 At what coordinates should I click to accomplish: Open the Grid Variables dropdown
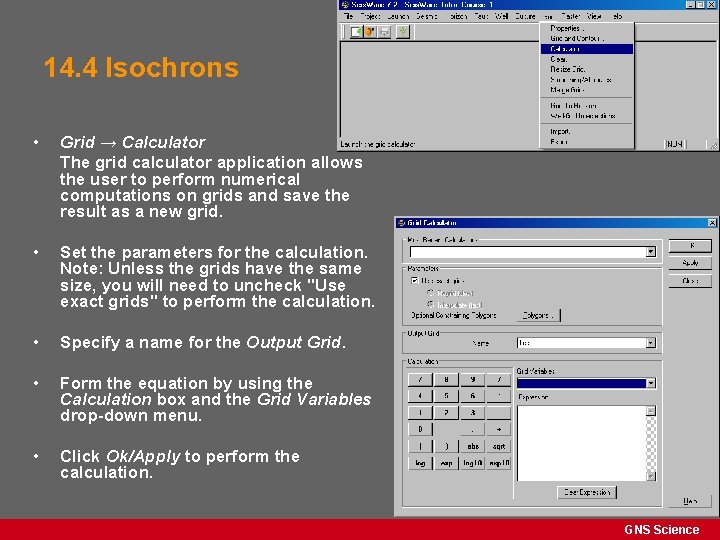pos(651,383)
